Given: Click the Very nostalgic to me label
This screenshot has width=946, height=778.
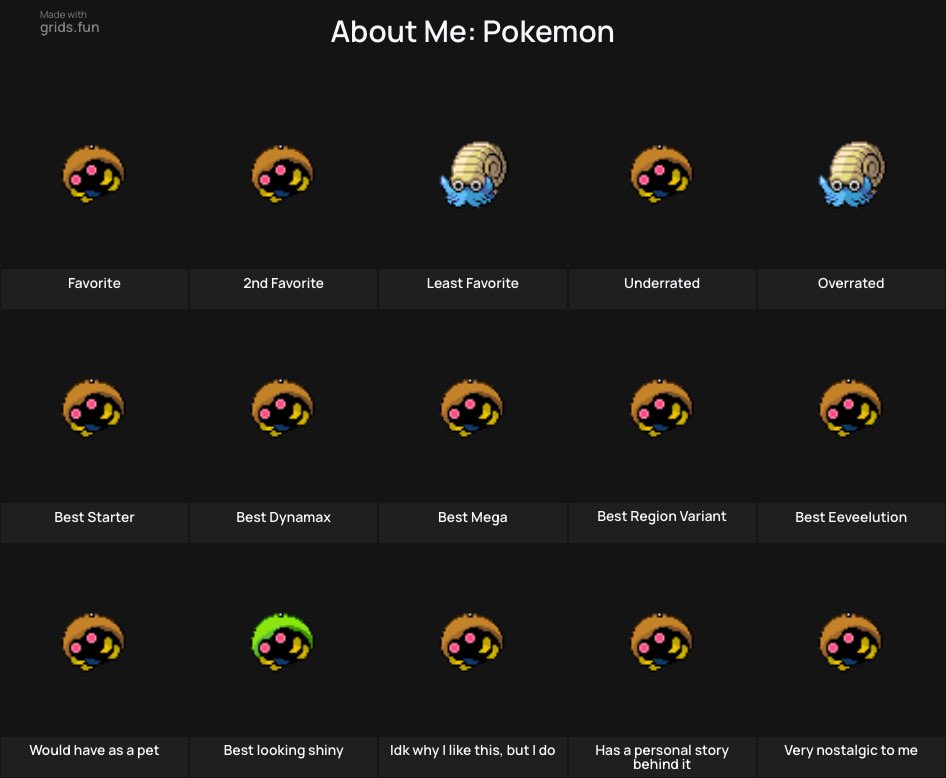Looking at the screenshot, I should tap(851, 750).
